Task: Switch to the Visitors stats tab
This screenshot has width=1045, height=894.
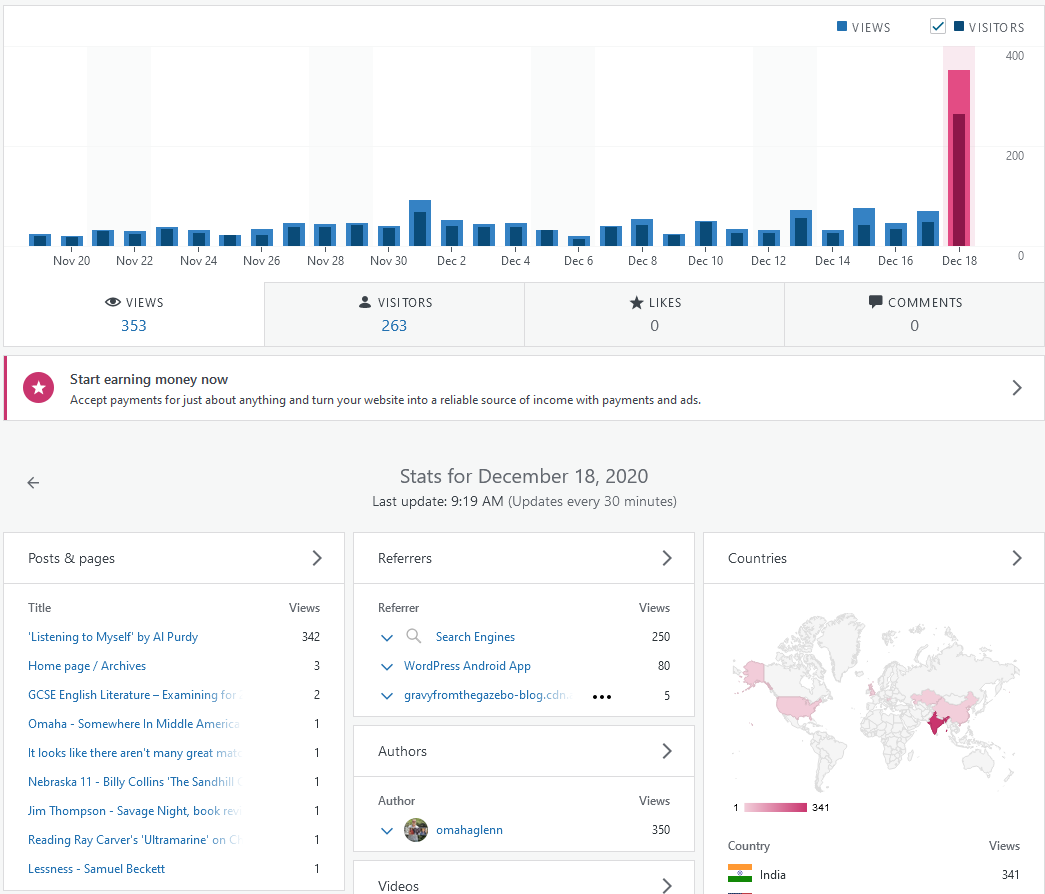Action: (394, 314)
